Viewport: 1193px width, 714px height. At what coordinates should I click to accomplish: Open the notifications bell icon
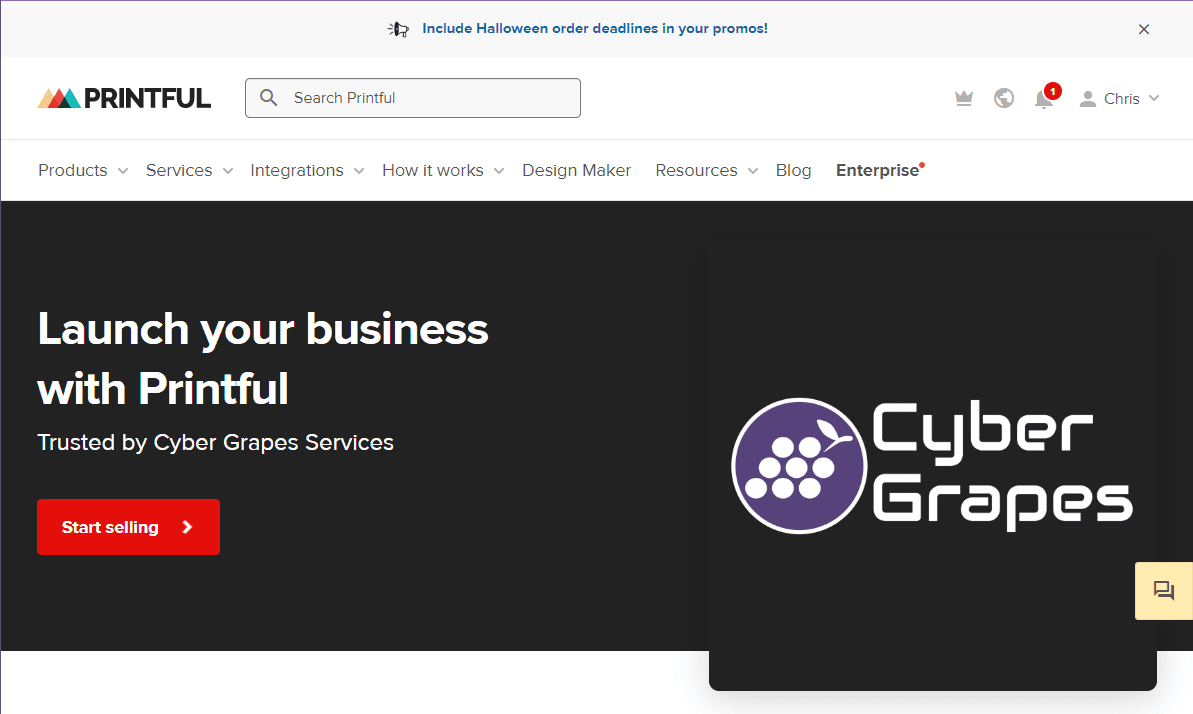1044,99
